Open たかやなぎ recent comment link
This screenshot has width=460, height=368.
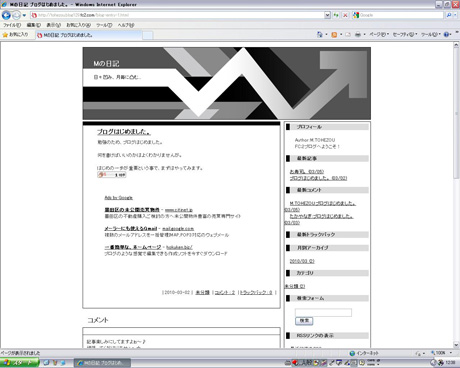point(321,216)
